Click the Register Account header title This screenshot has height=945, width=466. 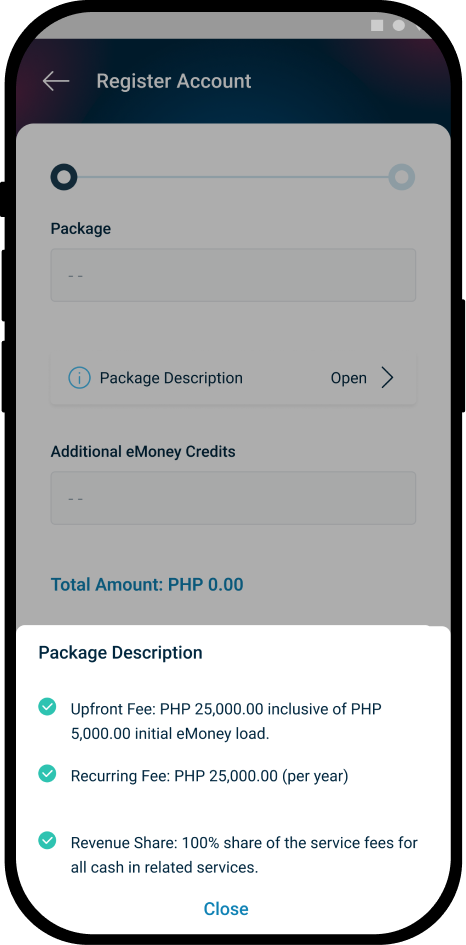click(x=174, y=81)
